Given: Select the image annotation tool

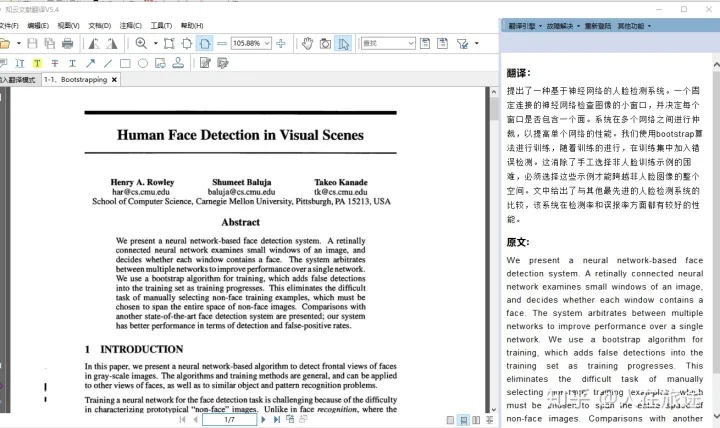Looking at the screenshot, I should coord(160,63).
